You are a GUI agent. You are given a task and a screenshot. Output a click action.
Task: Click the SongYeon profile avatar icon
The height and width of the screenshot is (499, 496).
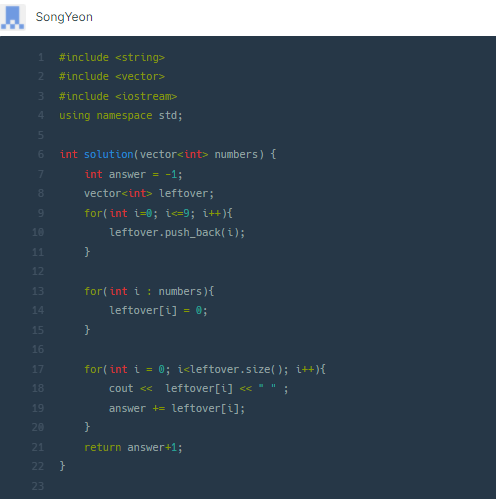pos(13,17)
